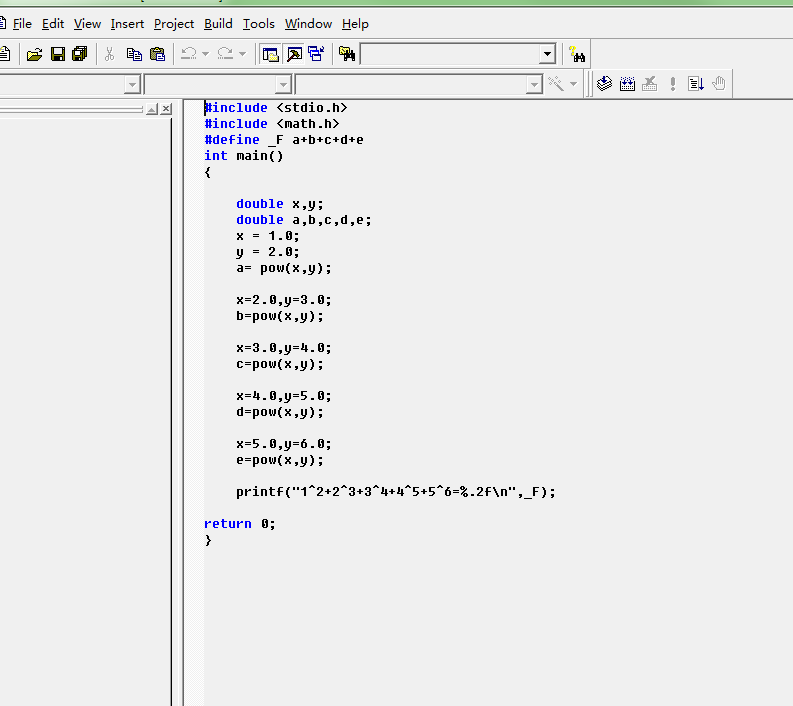This screenshot has height=706, width=793.
Task: Open the Edit menu
Action: point(53,24)
